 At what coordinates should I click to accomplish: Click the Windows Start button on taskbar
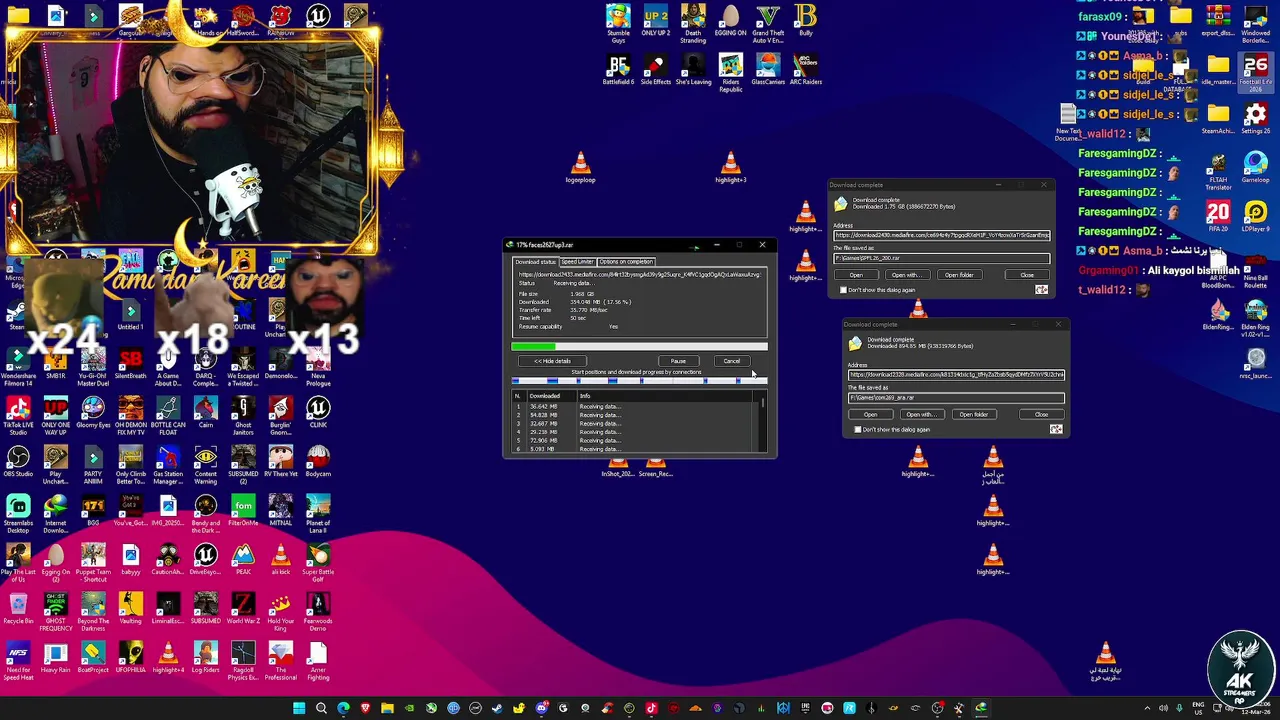[x=299, y=709]
